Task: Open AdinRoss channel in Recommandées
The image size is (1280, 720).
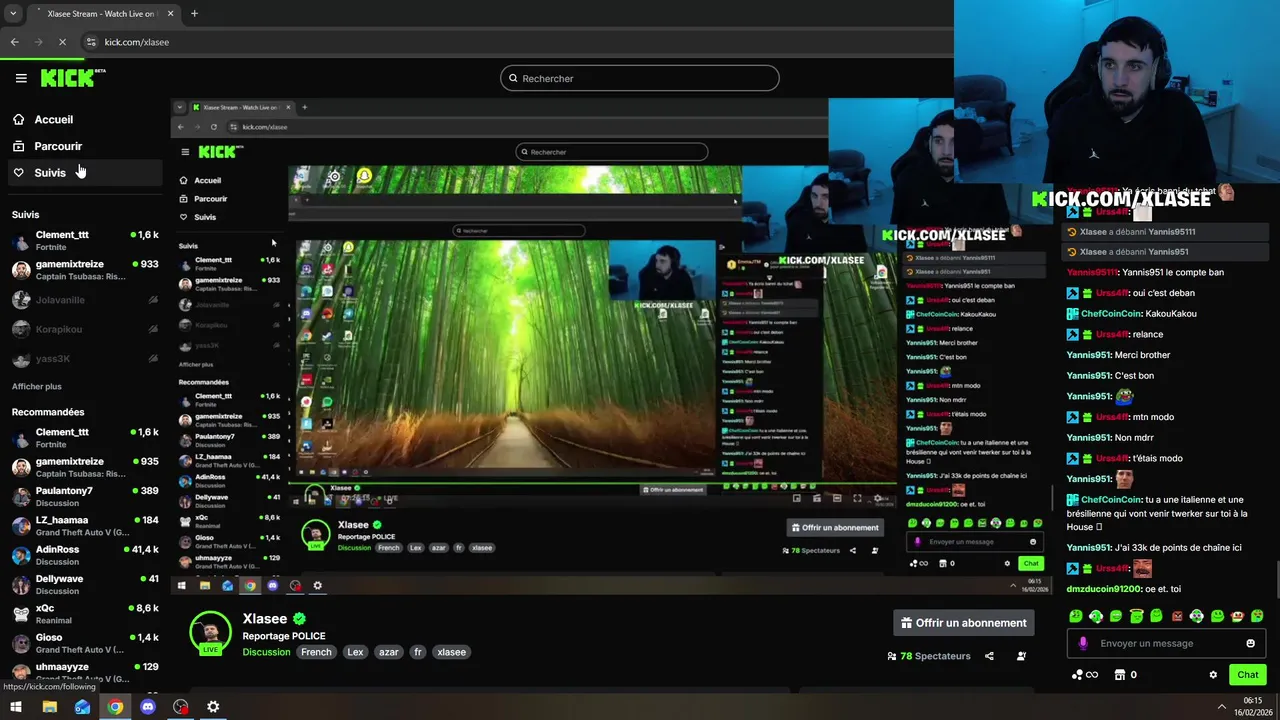Action: [x=85, y=555]
